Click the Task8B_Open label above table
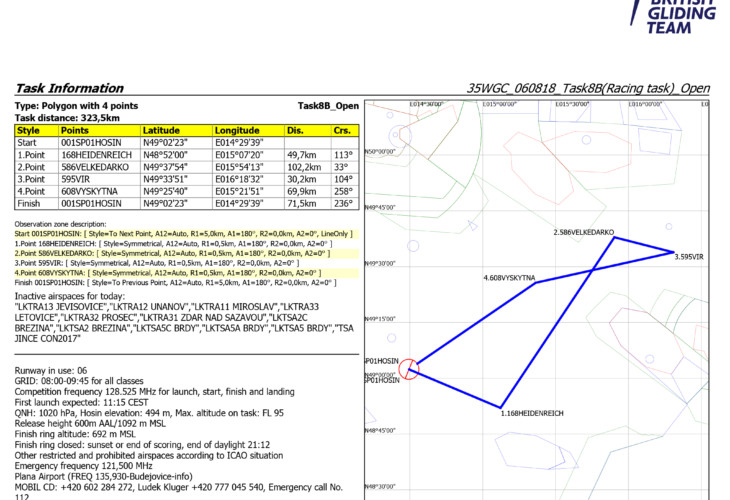The image size is (730, 500). click(328, 106)
